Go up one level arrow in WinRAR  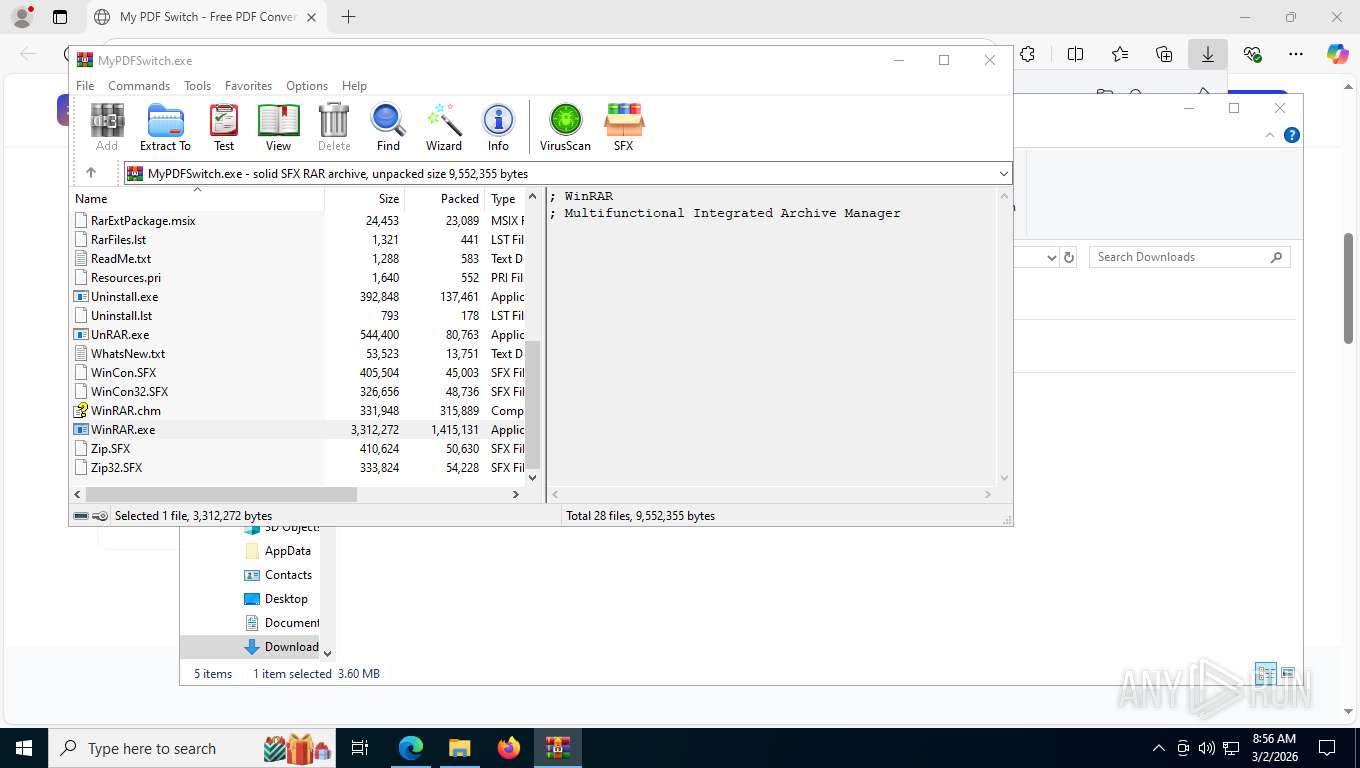tap(91, 173)
